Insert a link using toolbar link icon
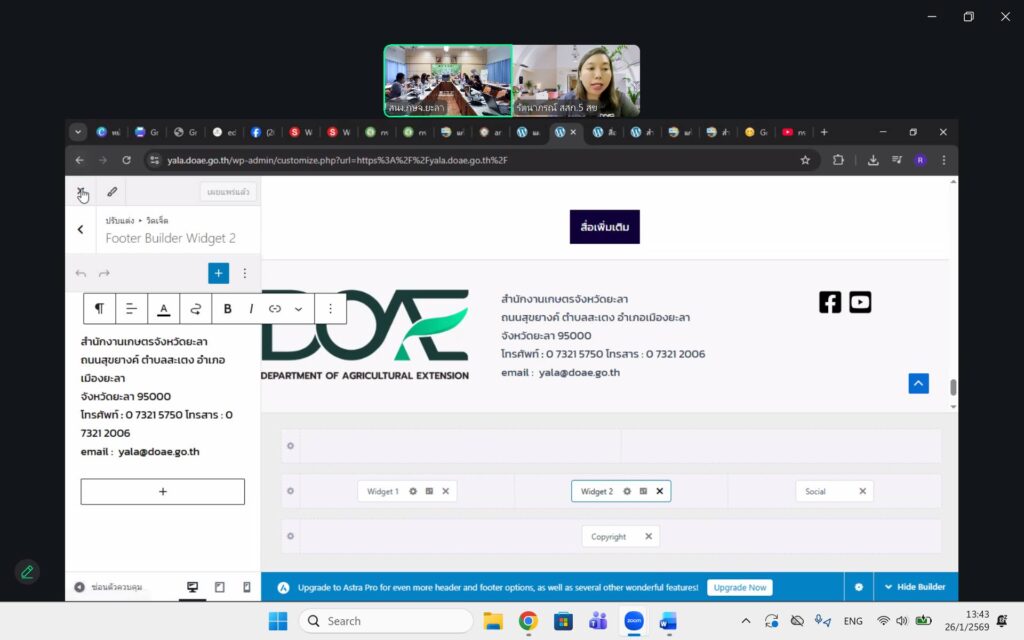Image resolution: width=1024 pixels, height=640 pixels. click(275, 309)
